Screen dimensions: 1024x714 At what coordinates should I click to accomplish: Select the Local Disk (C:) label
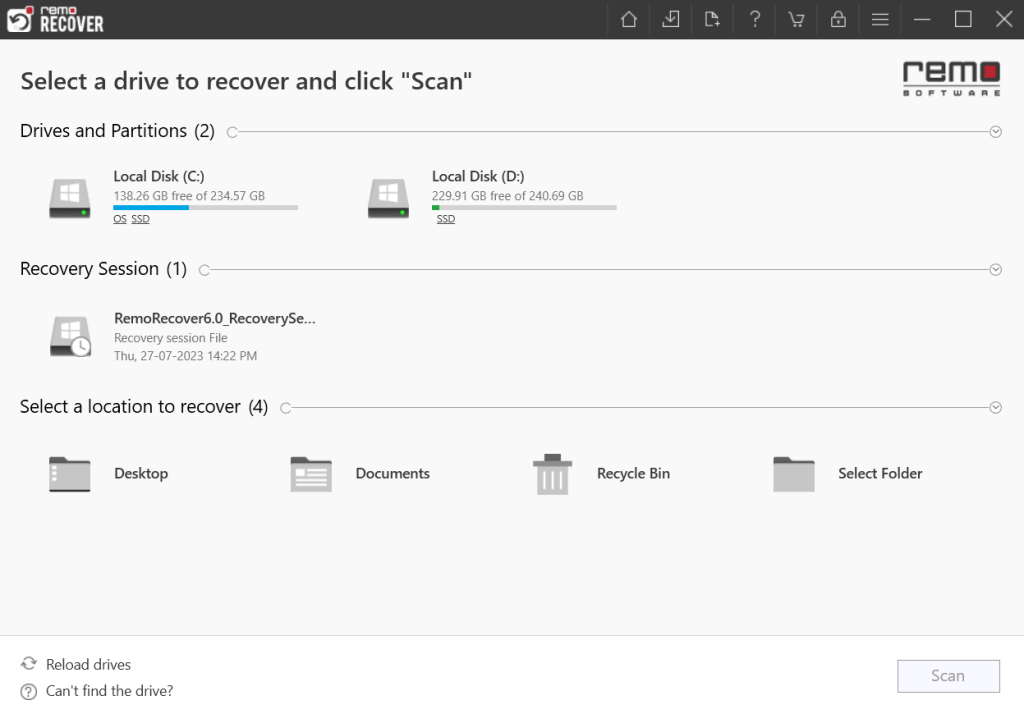click(159, 176)
